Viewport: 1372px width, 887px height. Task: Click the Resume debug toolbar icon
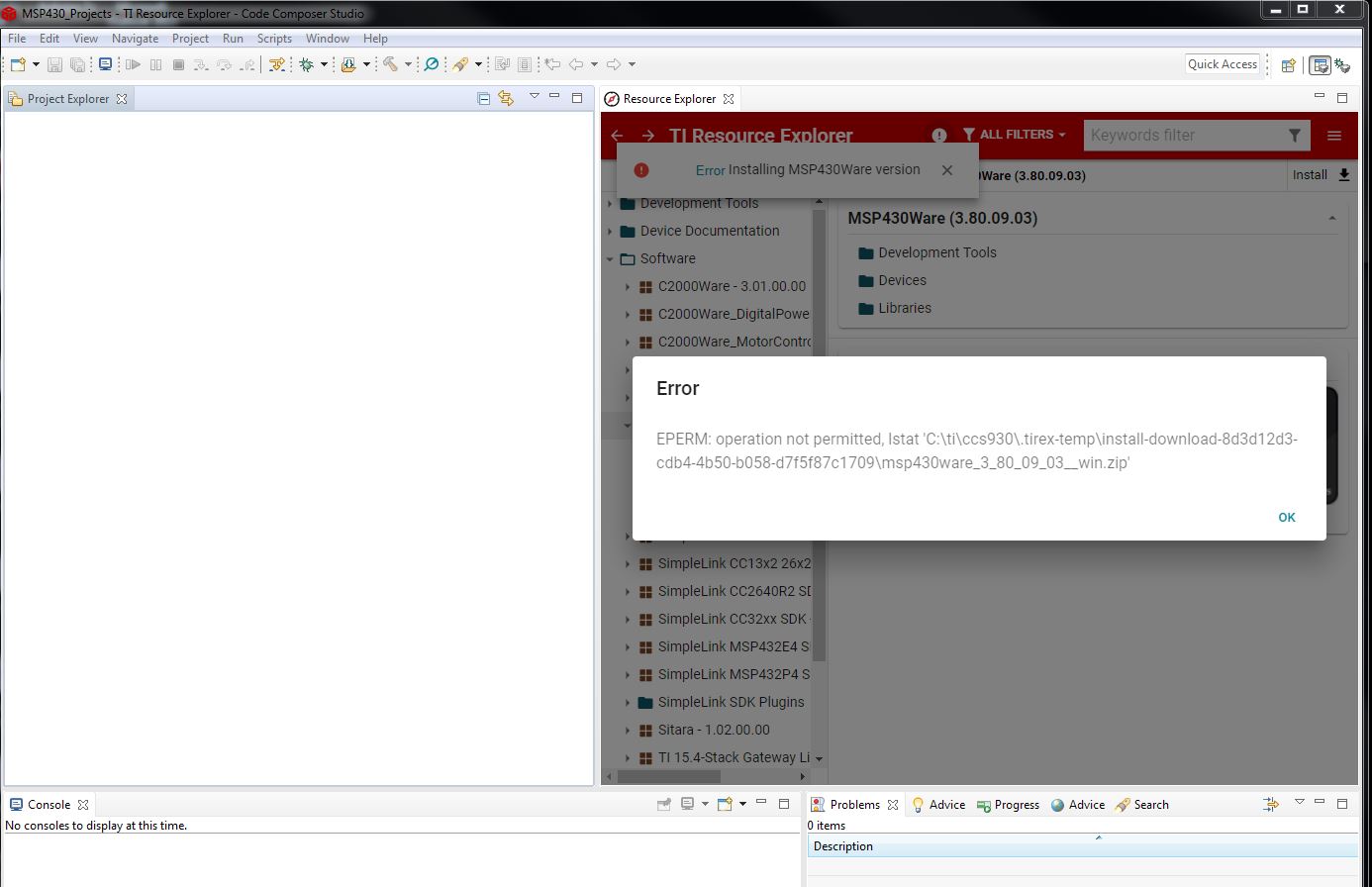click(x=133, y=64)
